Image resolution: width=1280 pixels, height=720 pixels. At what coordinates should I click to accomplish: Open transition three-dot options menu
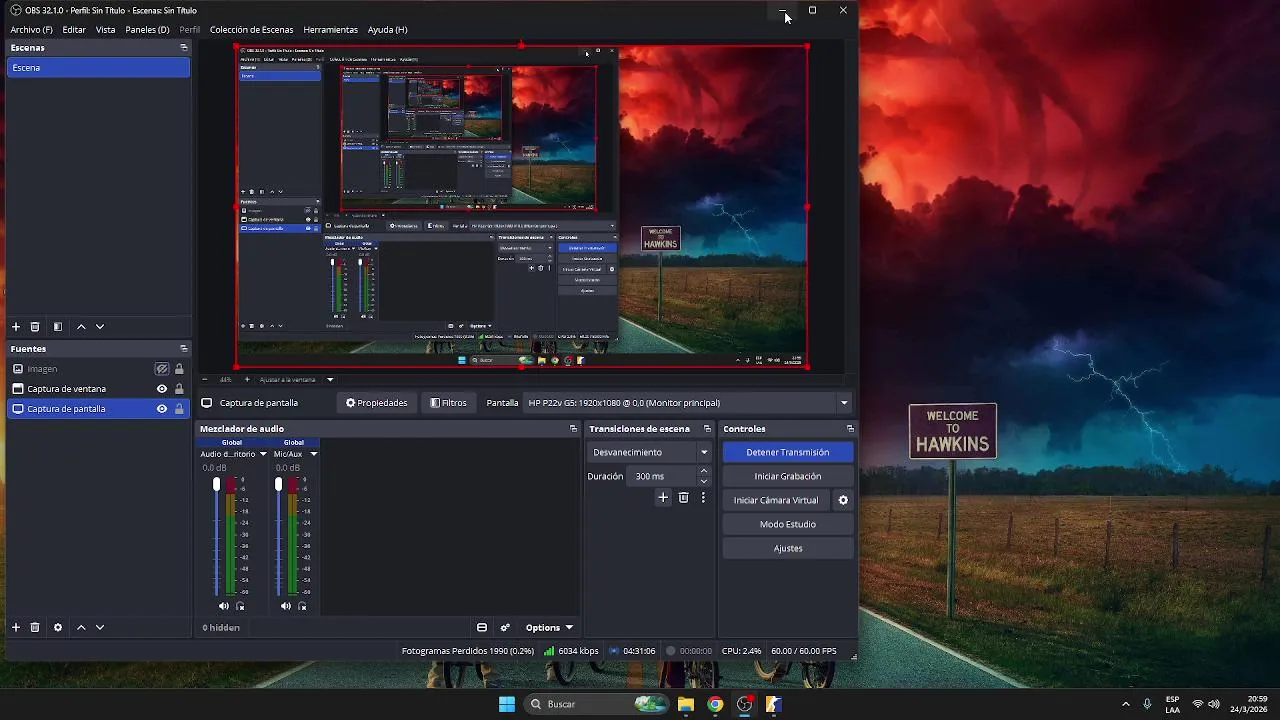[x=703, y=497]
